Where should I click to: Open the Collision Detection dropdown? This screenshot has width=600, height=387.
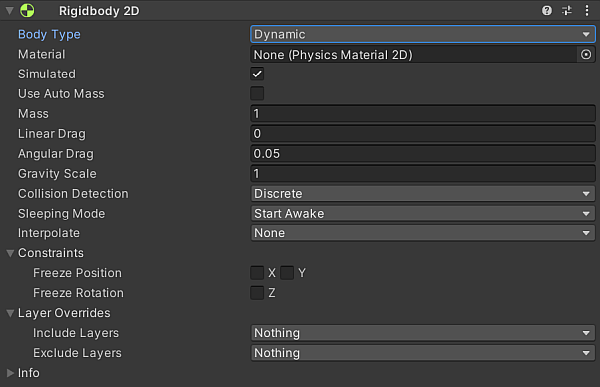(x=423, y=194)
